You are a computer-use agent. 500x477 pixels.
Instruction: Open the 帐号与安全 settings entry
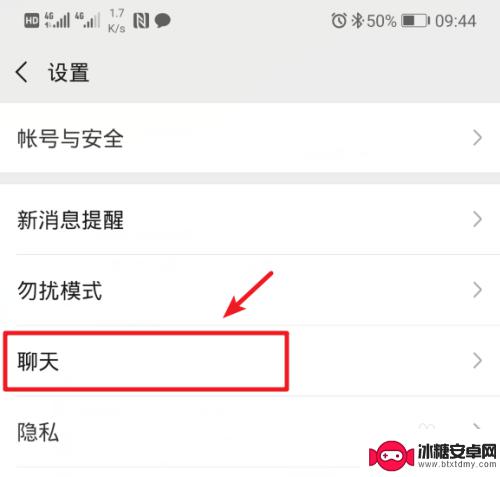pyautogui.click(x=250, y=138)
